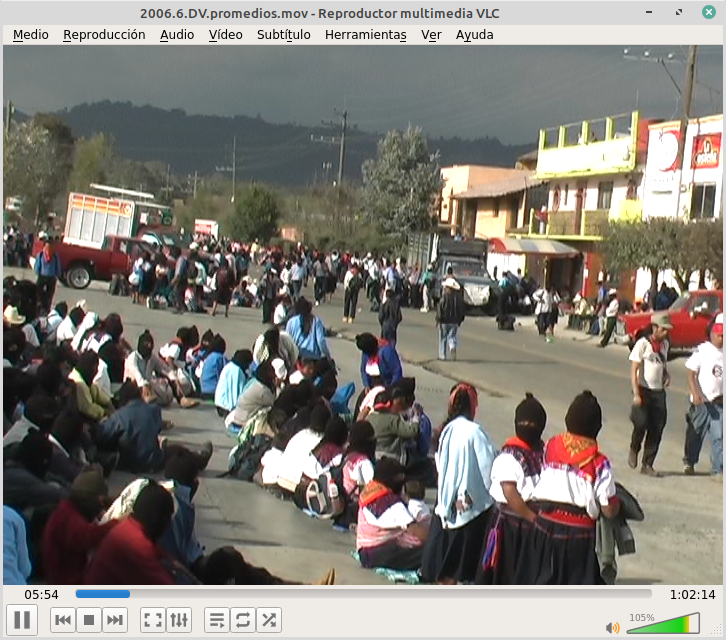Screen dimensions: 726x640
Task: Show the extended settings equalizer panel
Action: point(179,620)
